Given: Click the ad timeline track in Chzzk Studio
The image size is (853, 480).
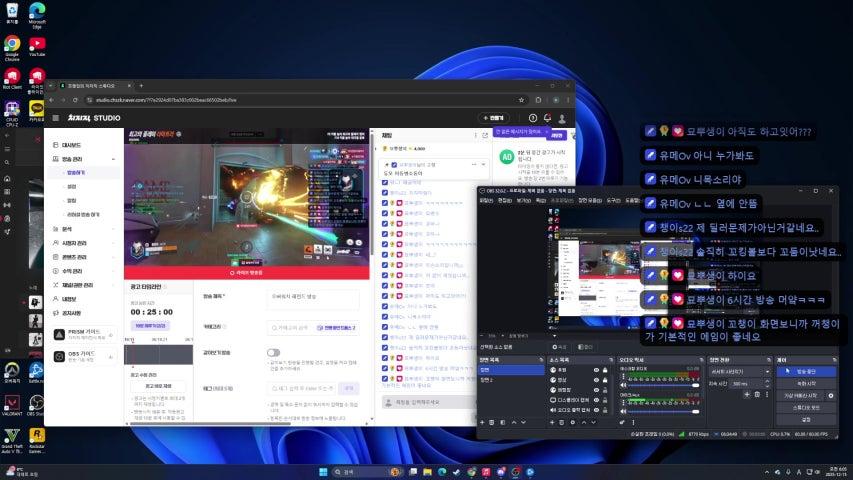Looking at the screenshot, I should (x=158, y=354).
